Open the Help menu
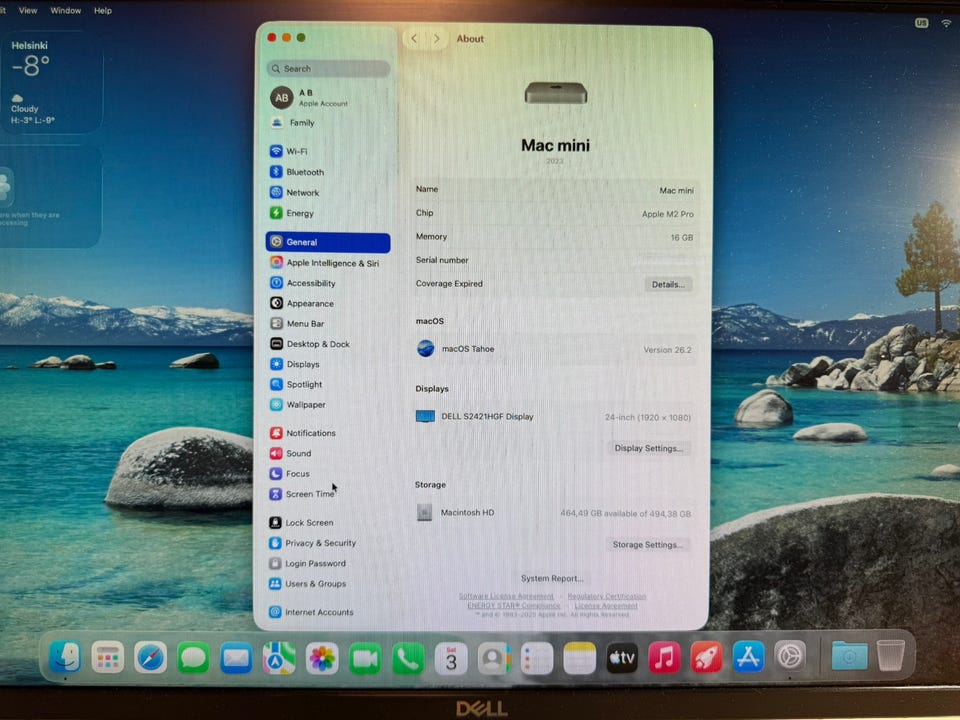 tap(103, 10)
